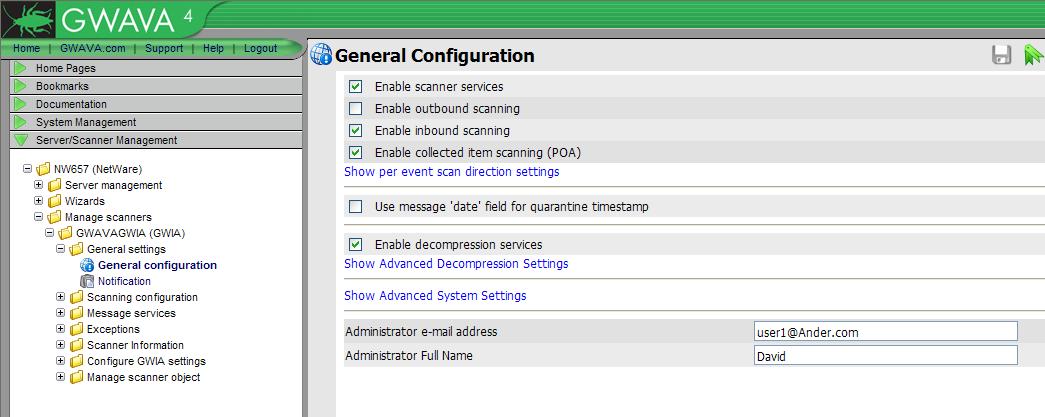Viewport: 1045px width, 417px height.
Task: Collapse the GWAVAGWIA (GWIA) node
Action: click(49, 233)
